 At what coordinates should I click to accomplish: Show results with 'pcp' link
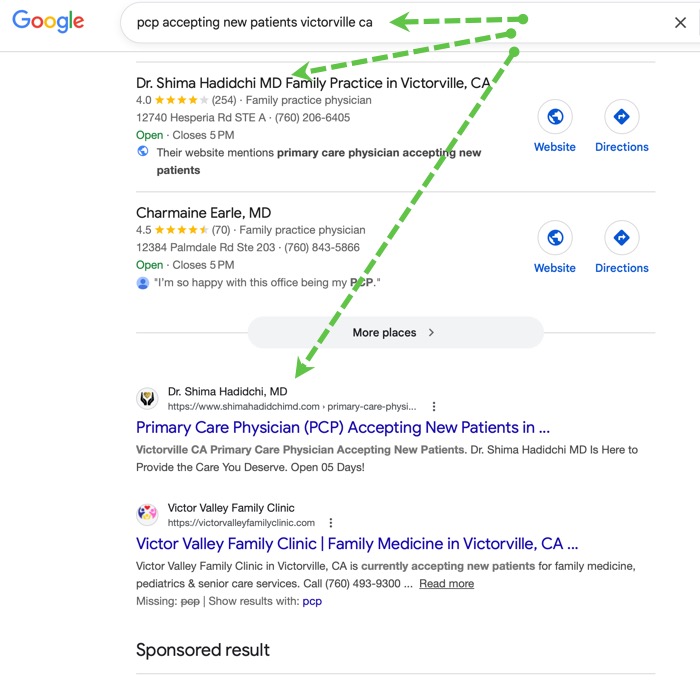tap(312, 601)
